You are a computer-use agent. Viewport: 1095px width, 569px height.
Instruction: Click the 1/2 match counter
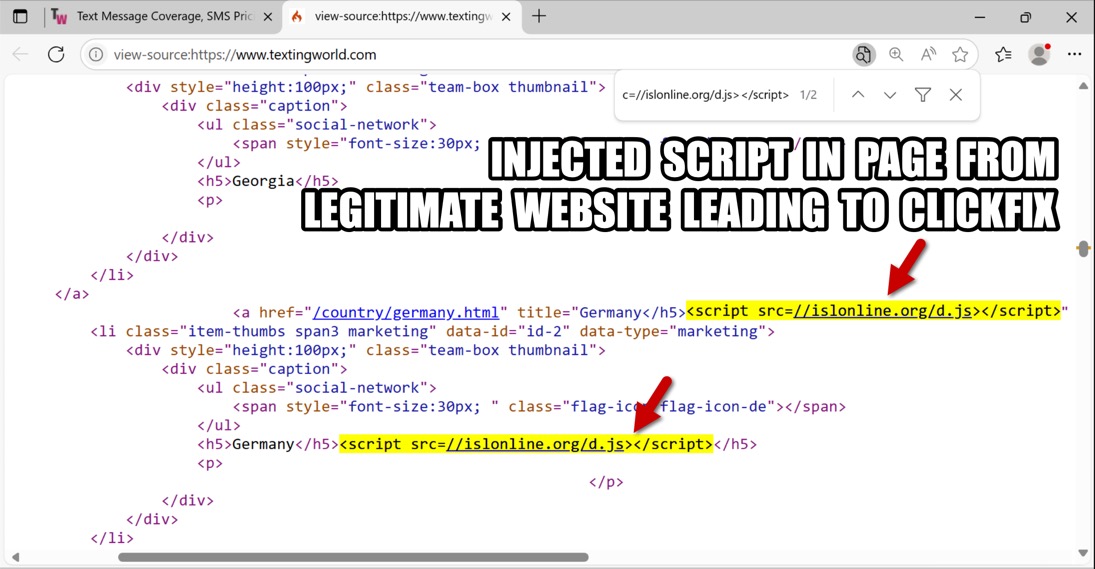(x=808, y=95)
